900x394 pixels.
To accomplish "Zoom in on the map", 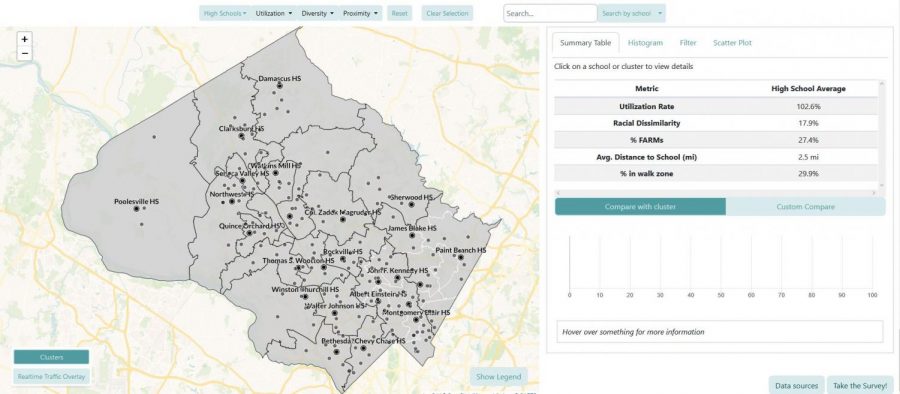I will pyautogui.click(x=24, y=40).
